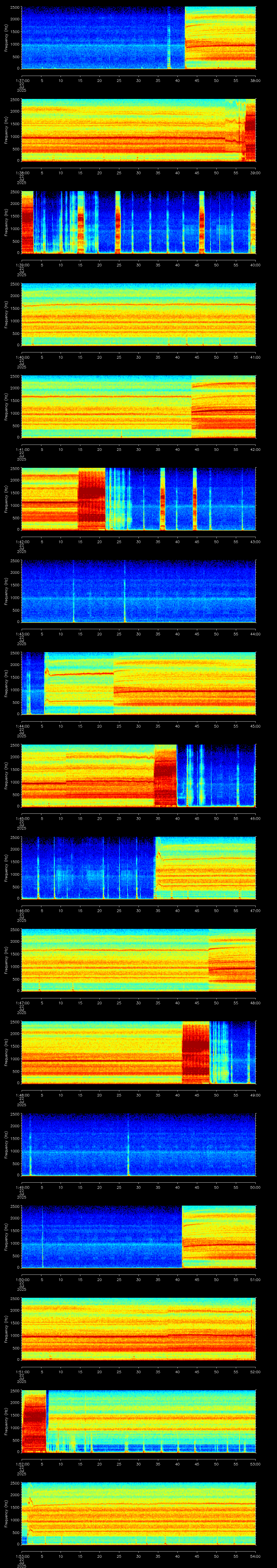Click the spectrogram panel starting at 1:47:00
This screenshot has height=1568, width=277.
(138, 960)
